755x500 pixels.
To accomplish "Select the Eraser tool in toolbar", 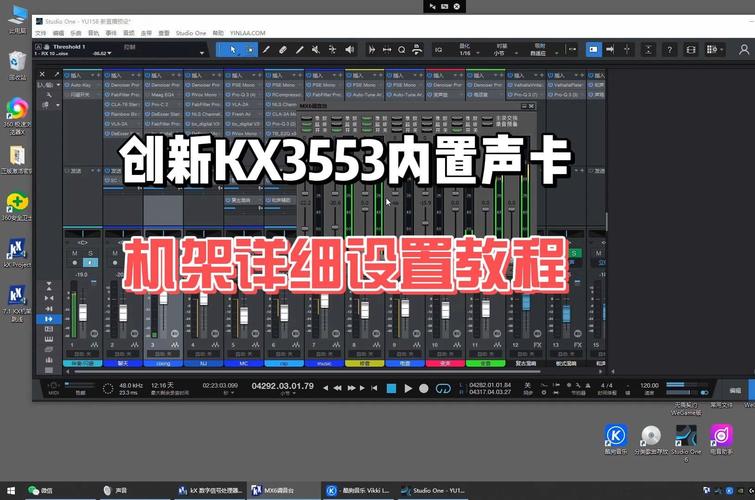I will click(x=283, y=49).
